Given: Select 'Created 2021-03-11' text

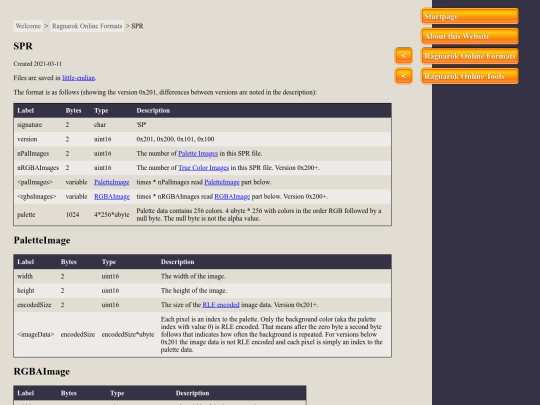Looking at the screenshot, I should coord(38,64).
